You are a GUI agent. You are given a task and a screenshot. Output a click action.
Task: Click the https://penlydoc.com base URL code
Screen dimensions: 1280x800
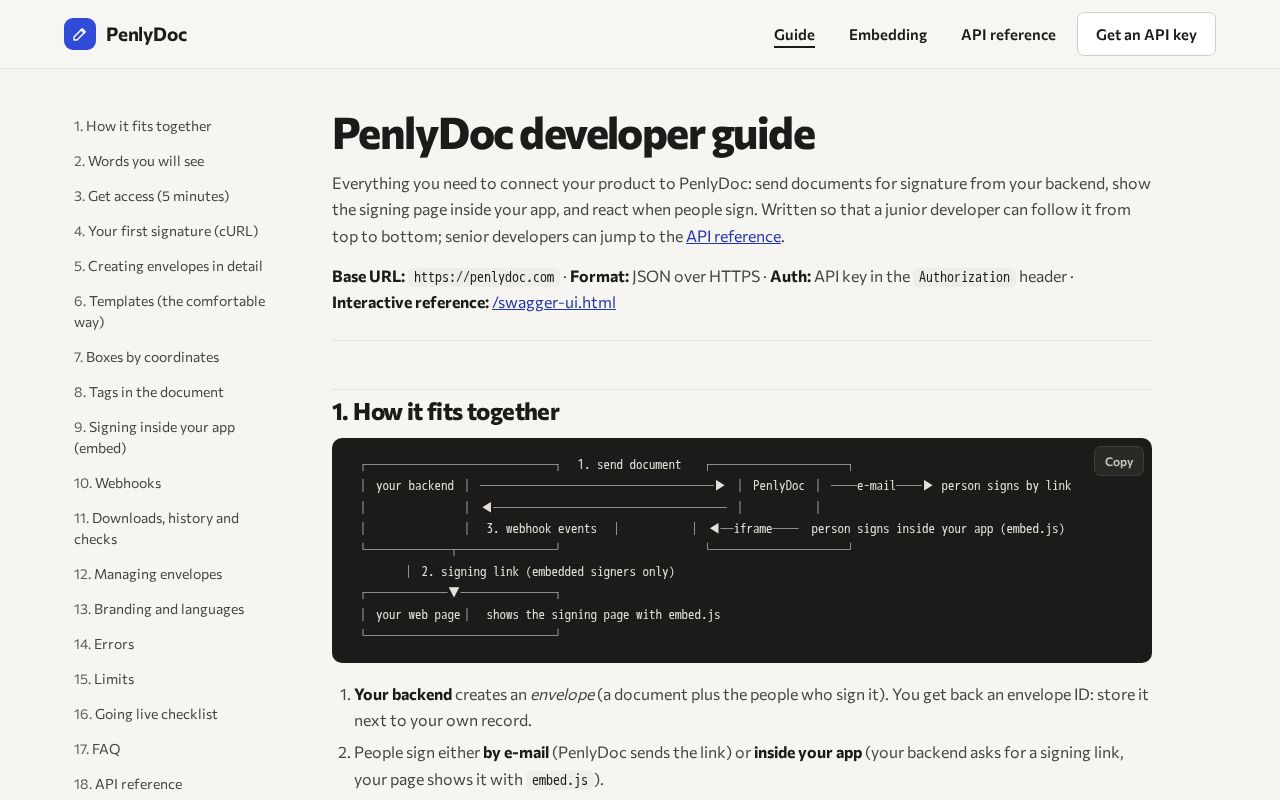coord(484,277)
